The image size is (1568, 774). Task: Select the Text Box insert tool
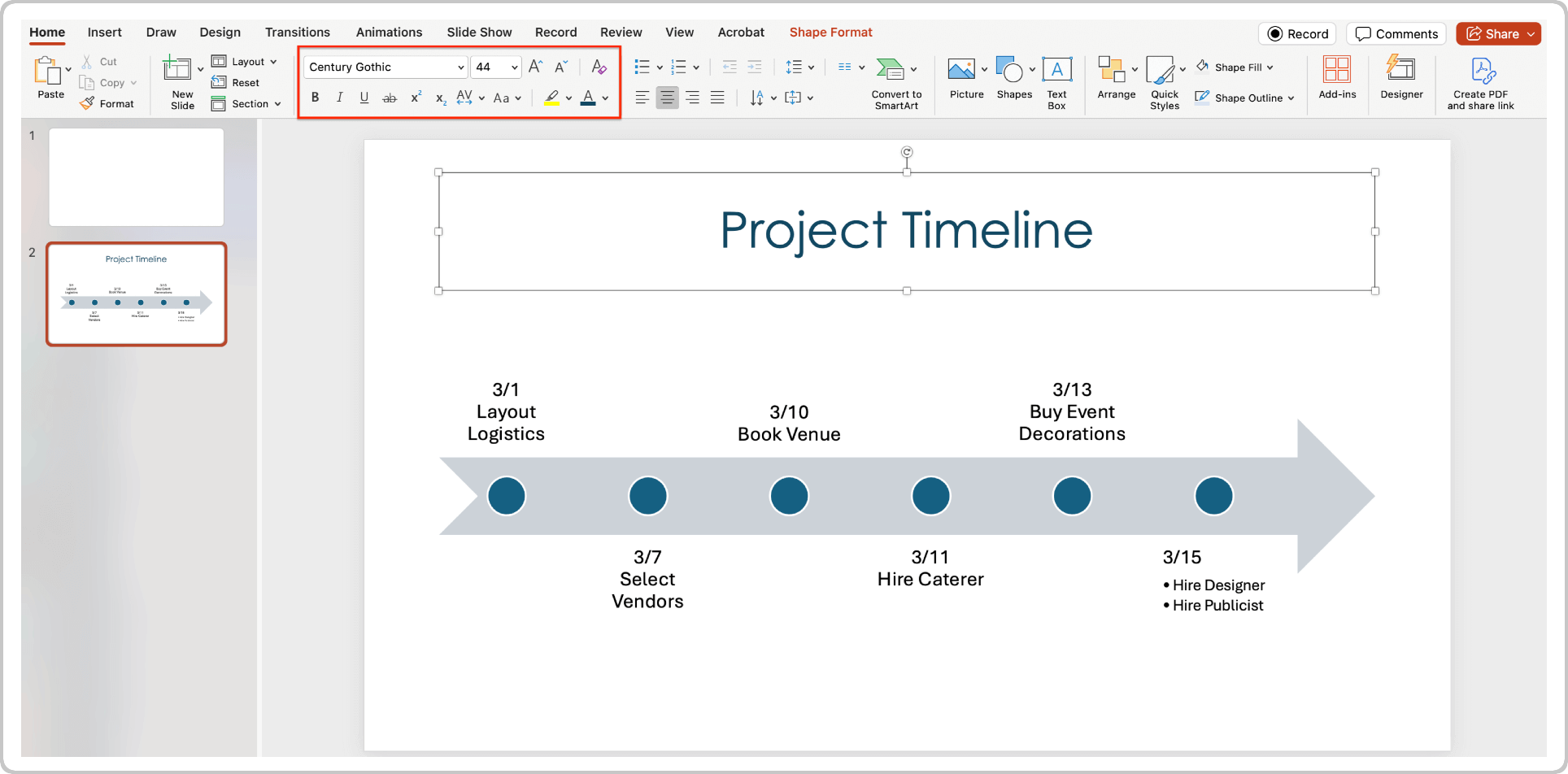1056,80
